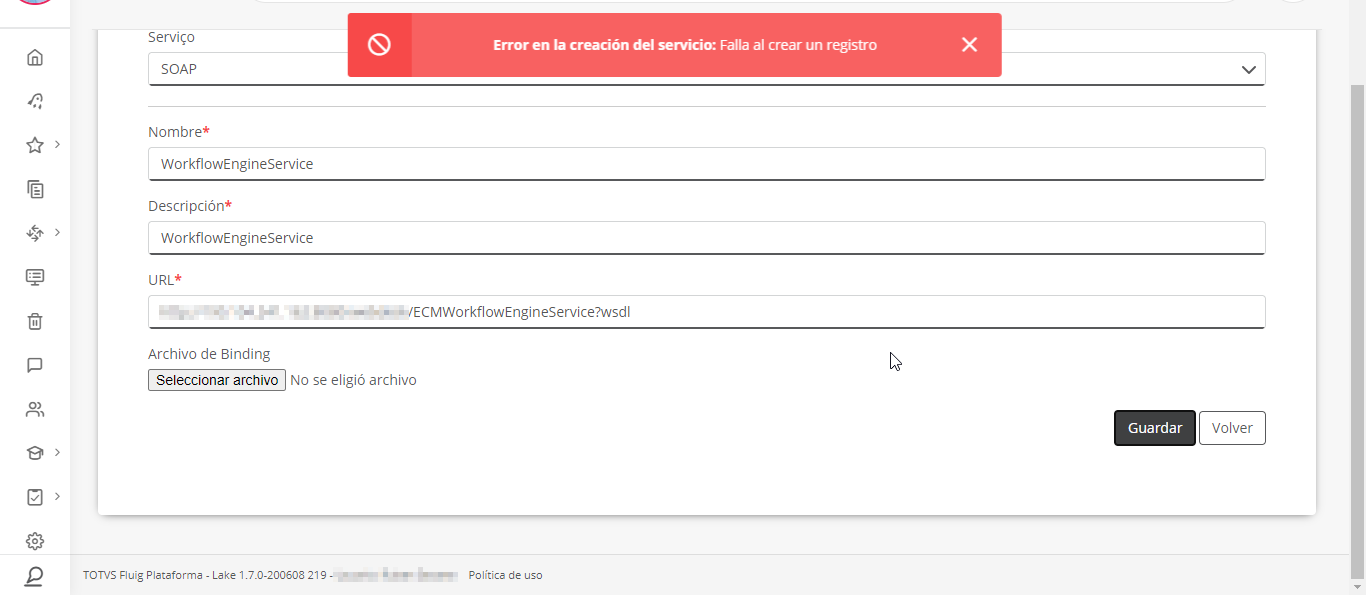Dismiss the red error notification
1366x595 pixels.
969,45
